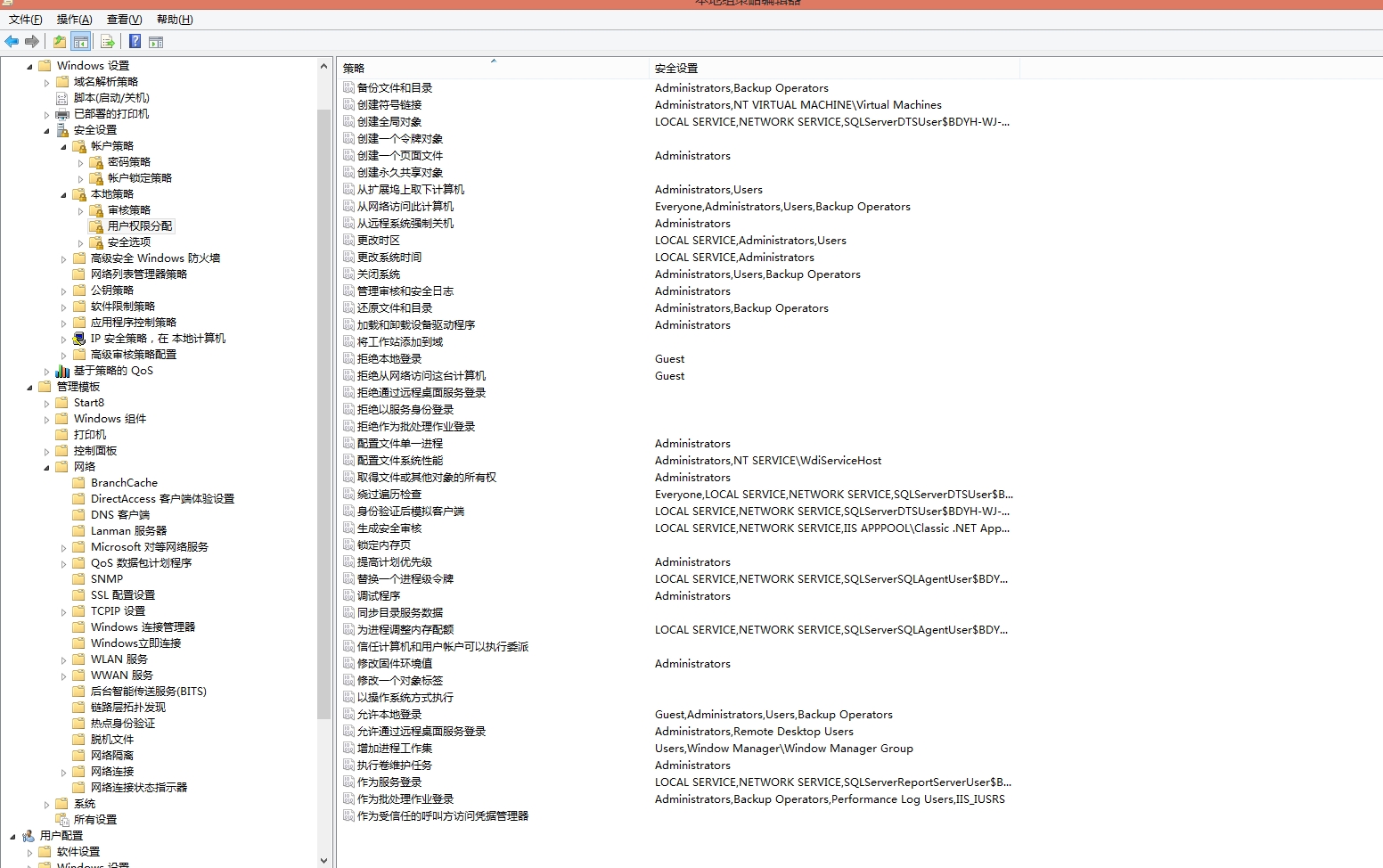Viewport: 1383px width, 868px height.
Task: Expand the 审核策略 node
Action: [x=80, y=211]
